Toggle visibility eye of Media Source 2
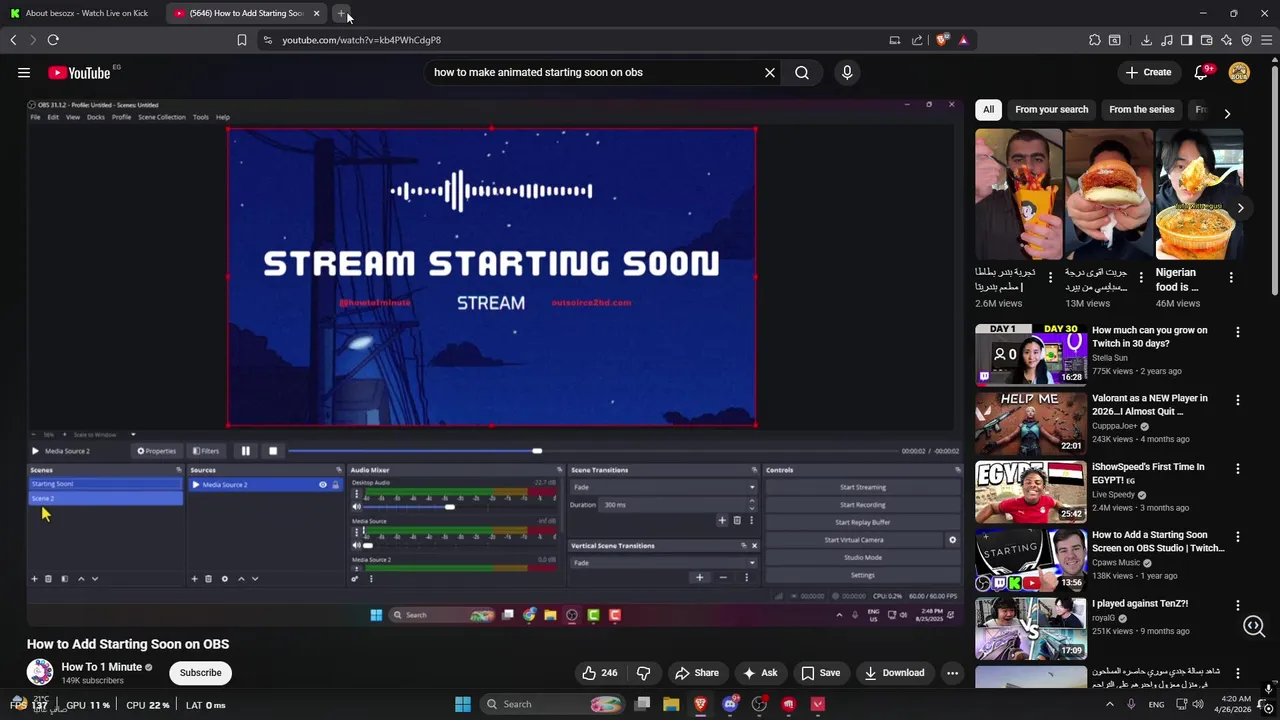This screenshot has width=1280, height=720. pos(322,485)
